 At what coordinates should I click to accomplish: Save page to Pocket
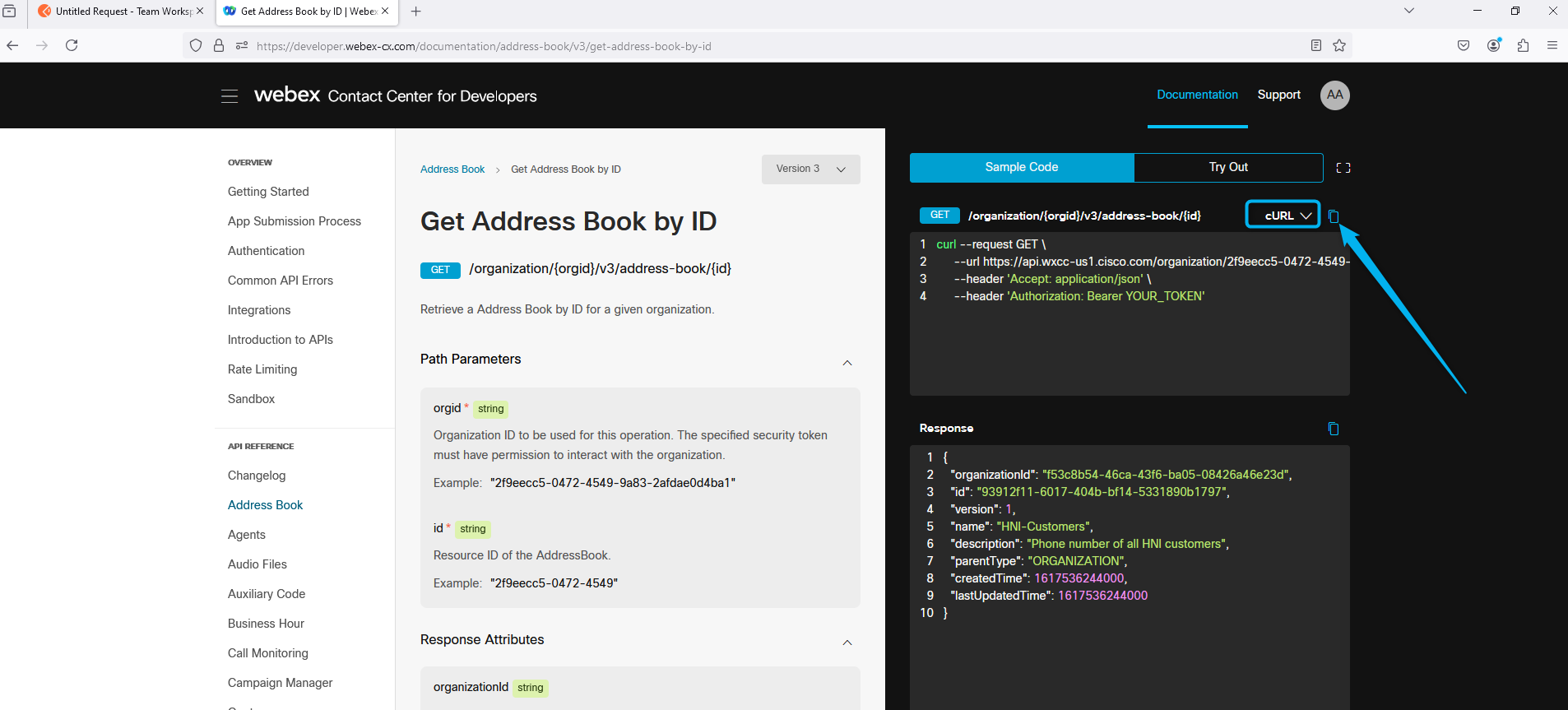coord(1464,45)
